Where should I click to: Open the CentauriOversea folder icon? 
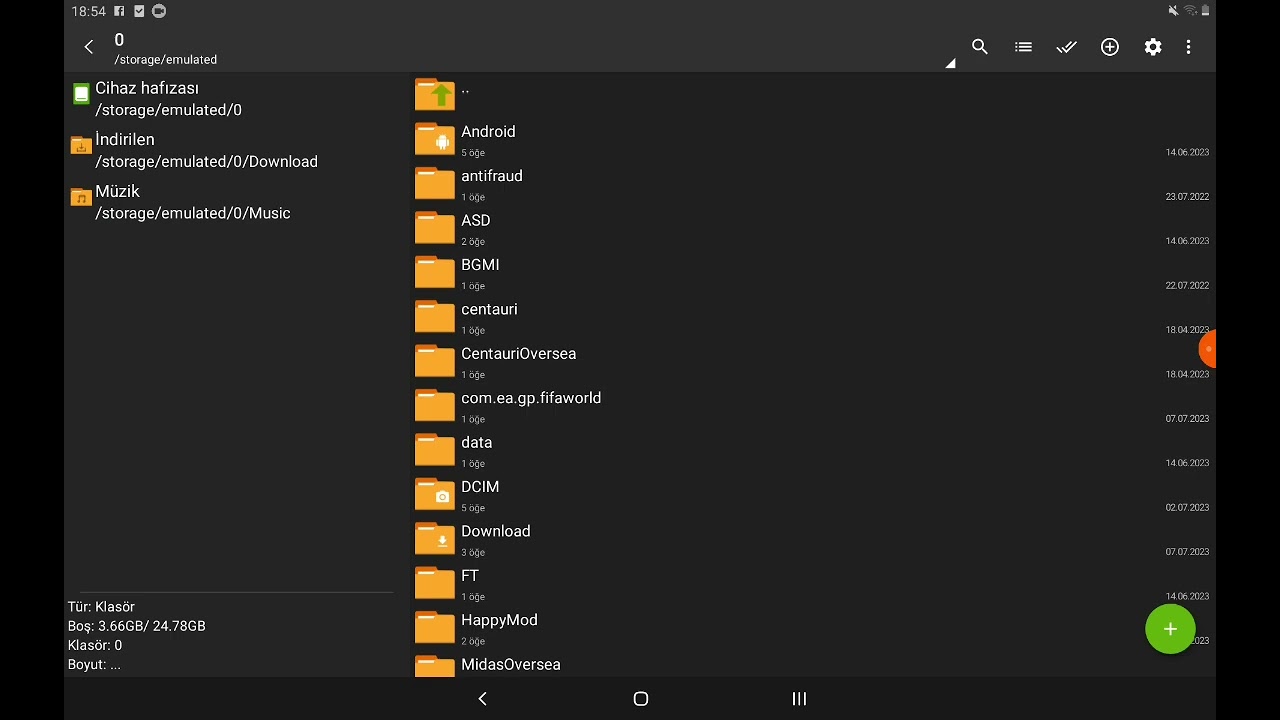coord(435,361)
